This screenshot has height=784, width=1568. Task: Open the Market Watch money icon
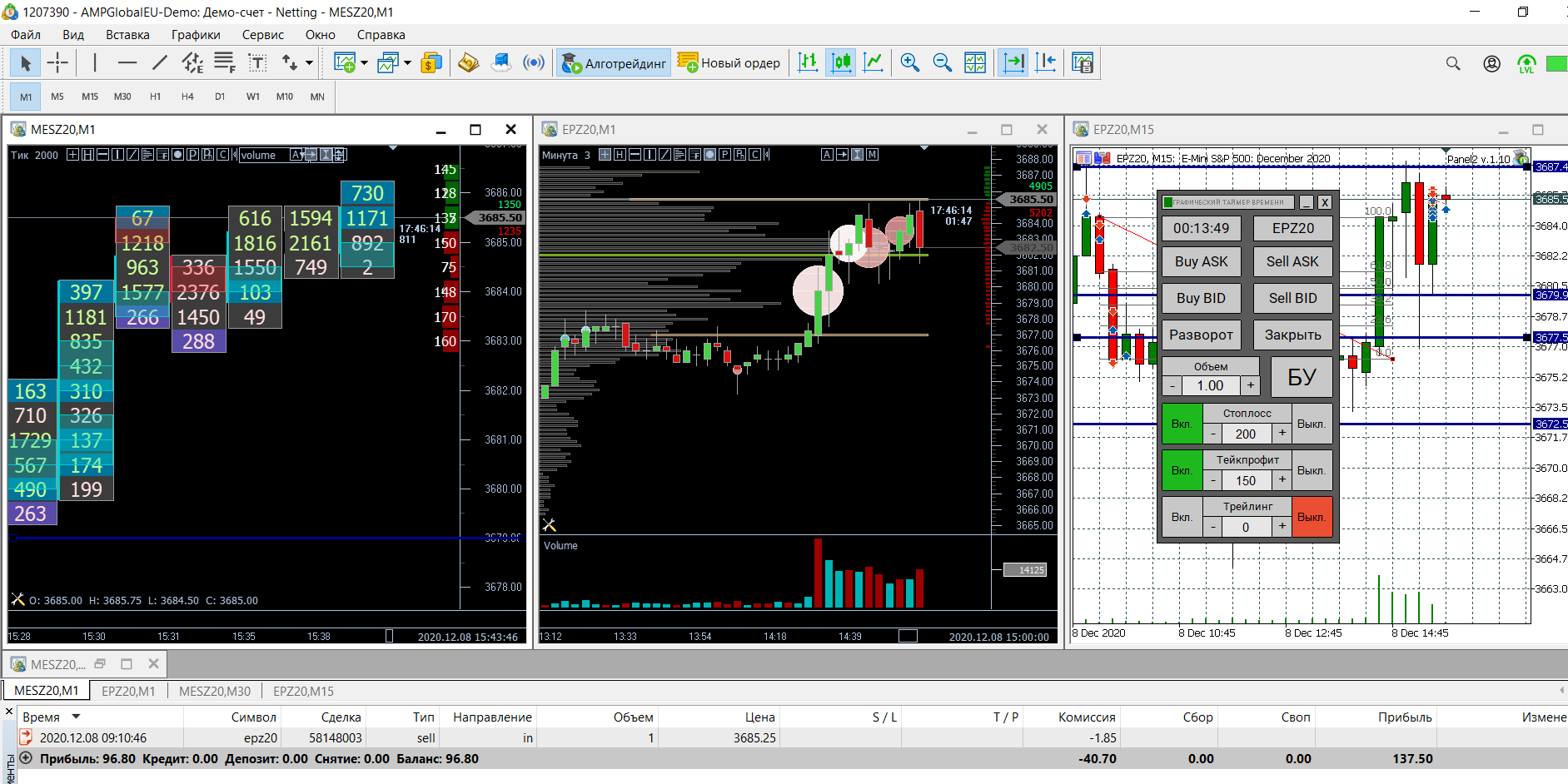(431, 62)
